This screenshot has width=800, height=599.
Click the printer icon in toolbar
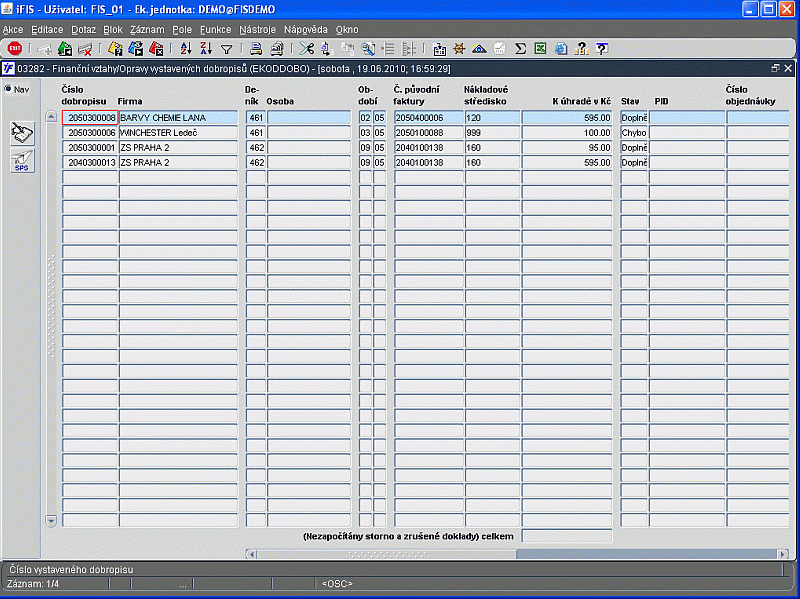[x=256, y=48]
